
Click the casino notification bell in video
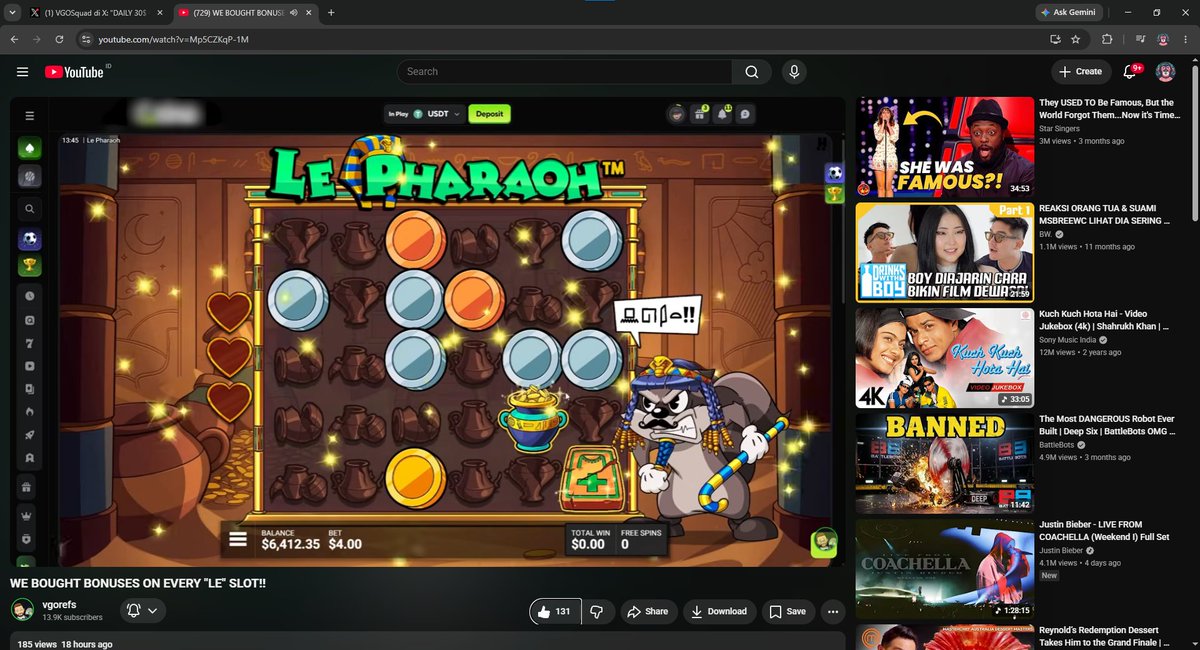[723, 114]
